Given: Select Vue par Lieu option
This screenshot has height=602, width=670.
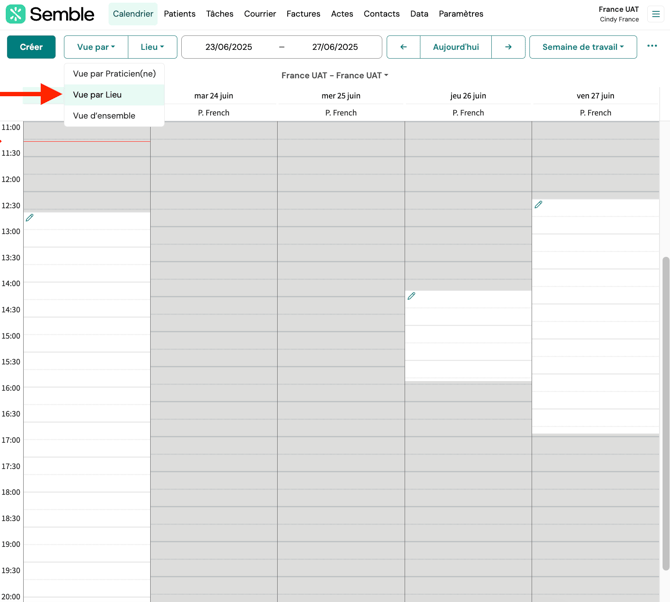Looking at the screenshot, I should tap(98, 95).
